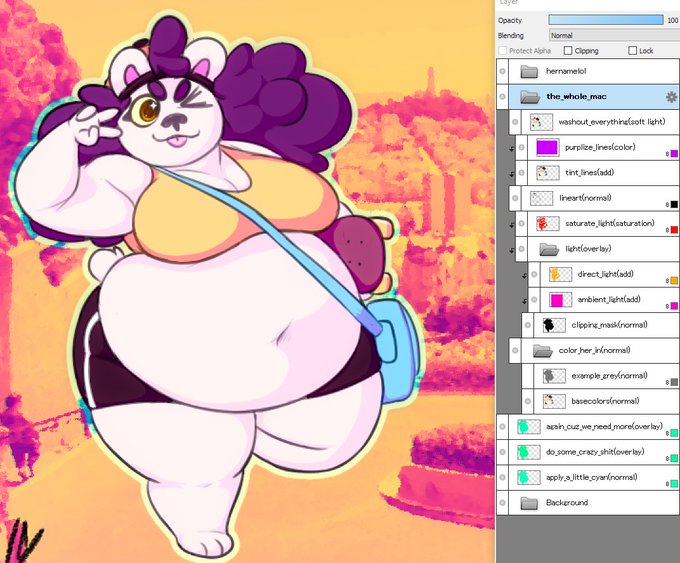680x563 pixels.
Task: Select the ambient_light(add) layer thumbnail
Action: 560,300
